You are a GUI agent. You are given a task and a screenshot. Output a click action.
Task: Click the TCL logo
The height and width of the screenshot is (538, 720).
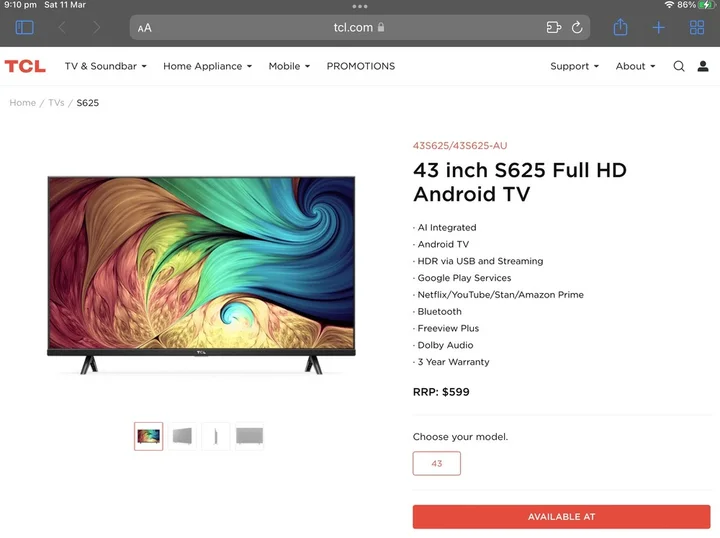25,66
